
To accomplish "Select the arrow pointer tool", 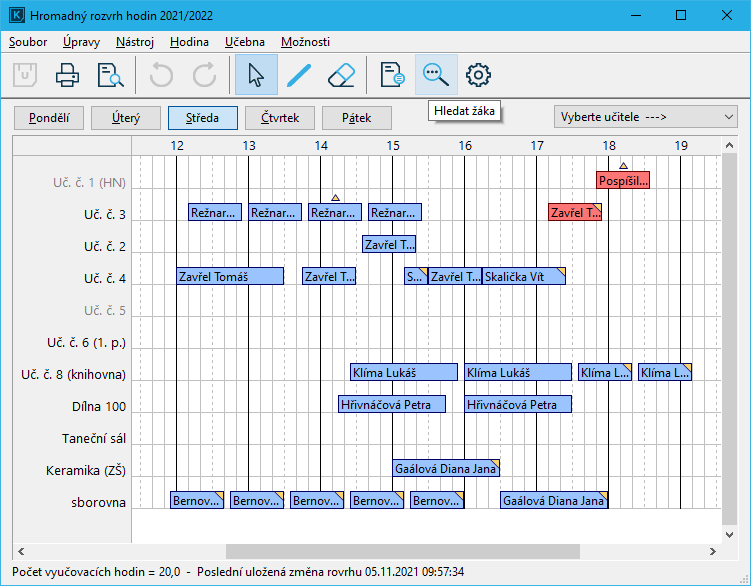I will (x=256, y=75).
